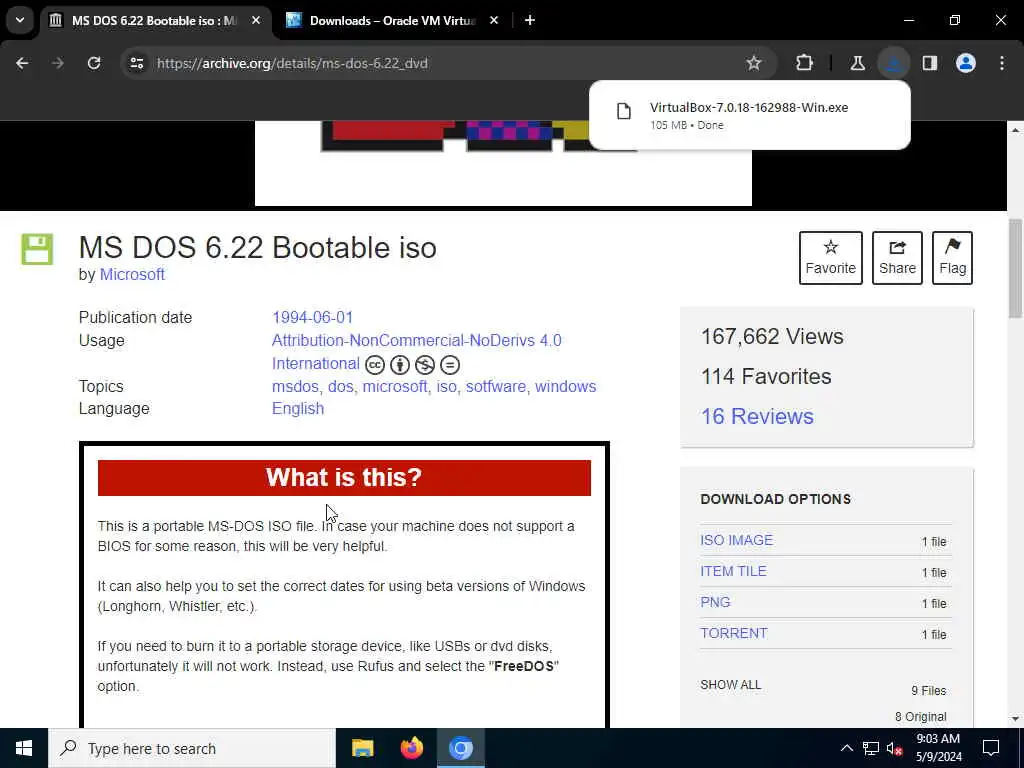Toggle the browser side panel

(930, 63)
